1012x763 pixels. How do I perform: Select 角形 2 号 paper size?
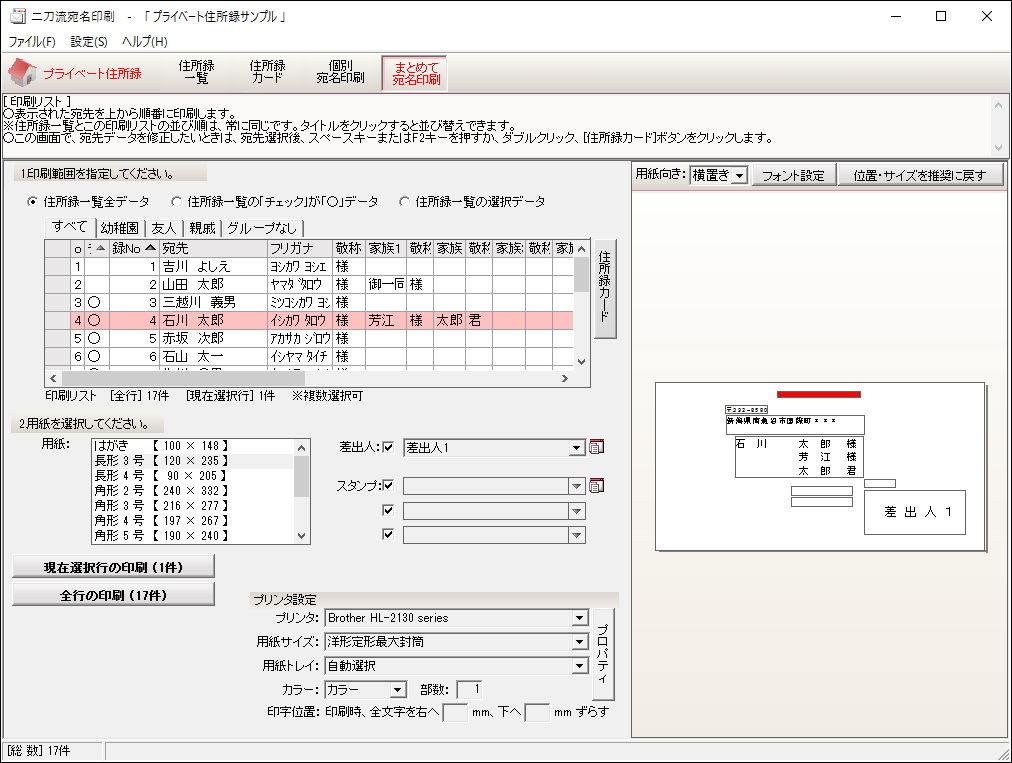click(x=193, y=491)
